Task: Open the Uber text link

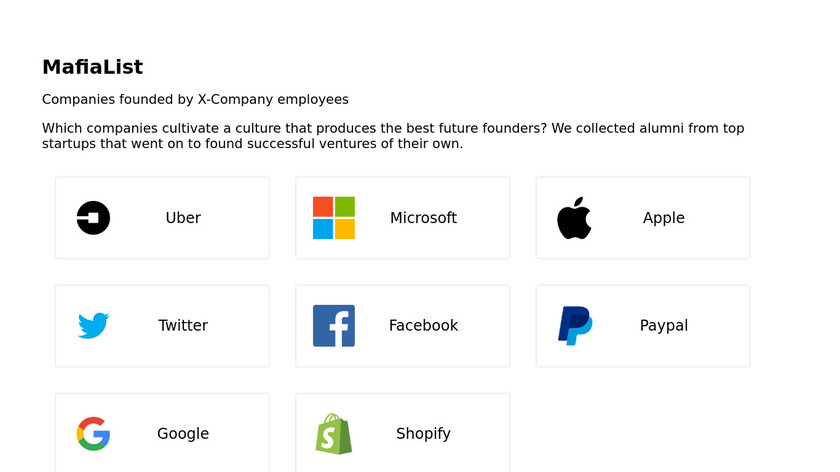Action: [183, 218]
